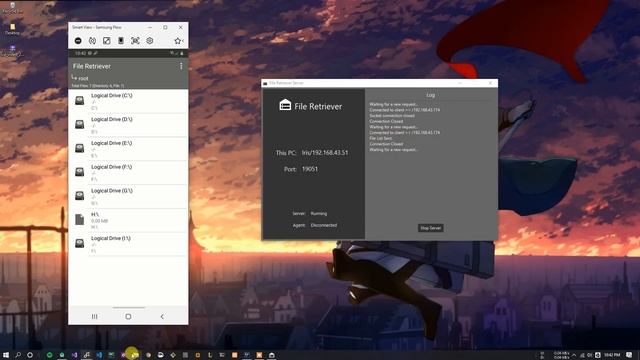
Task: Tap the Android home button
Action: (128, 316)
